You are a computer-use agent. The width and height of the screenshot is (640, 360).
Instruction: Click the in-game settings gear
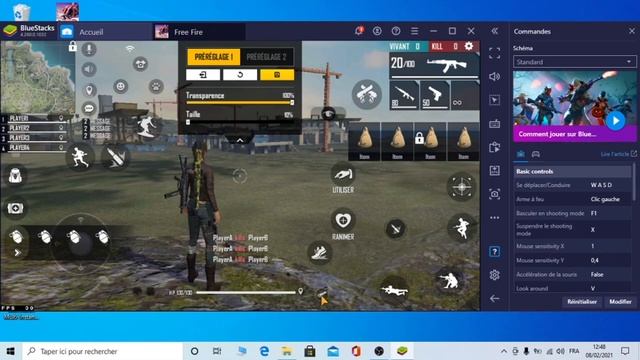(x=469, y=46)
